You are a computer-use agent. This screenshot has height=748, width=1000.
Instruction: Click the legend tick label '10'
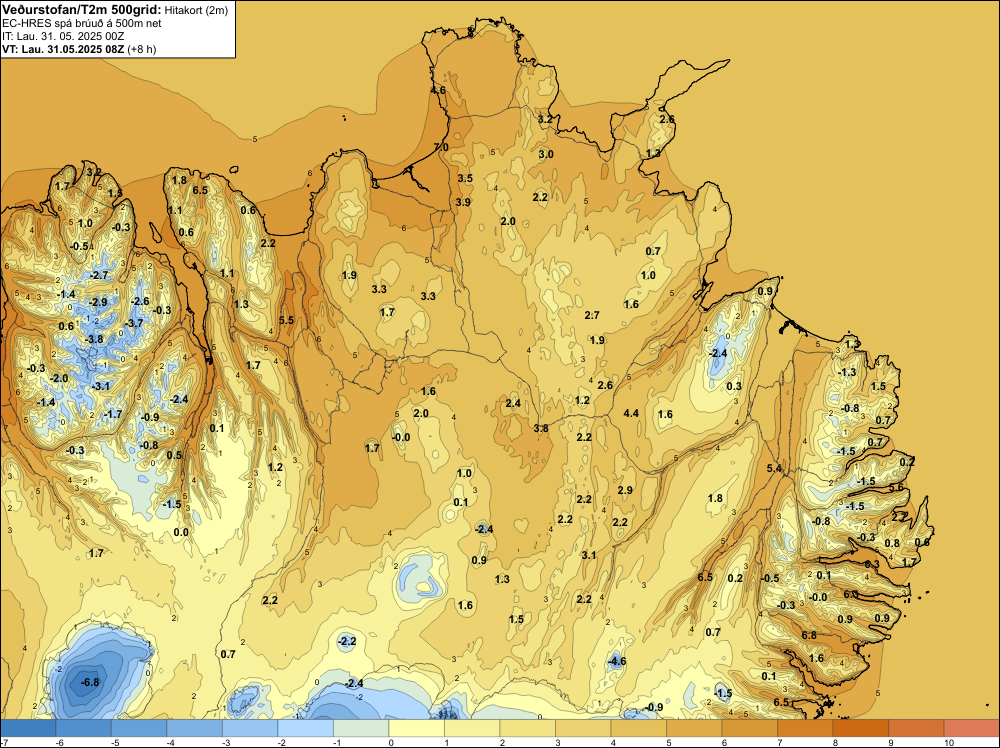[x=948, y=742]
